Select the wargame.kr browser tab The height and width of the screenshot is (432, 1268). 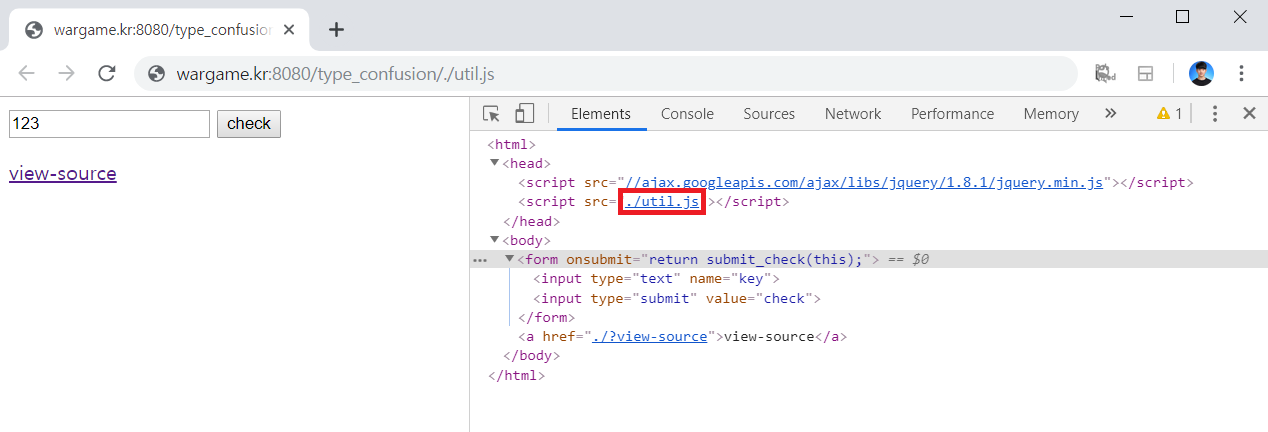click(160, 30)
